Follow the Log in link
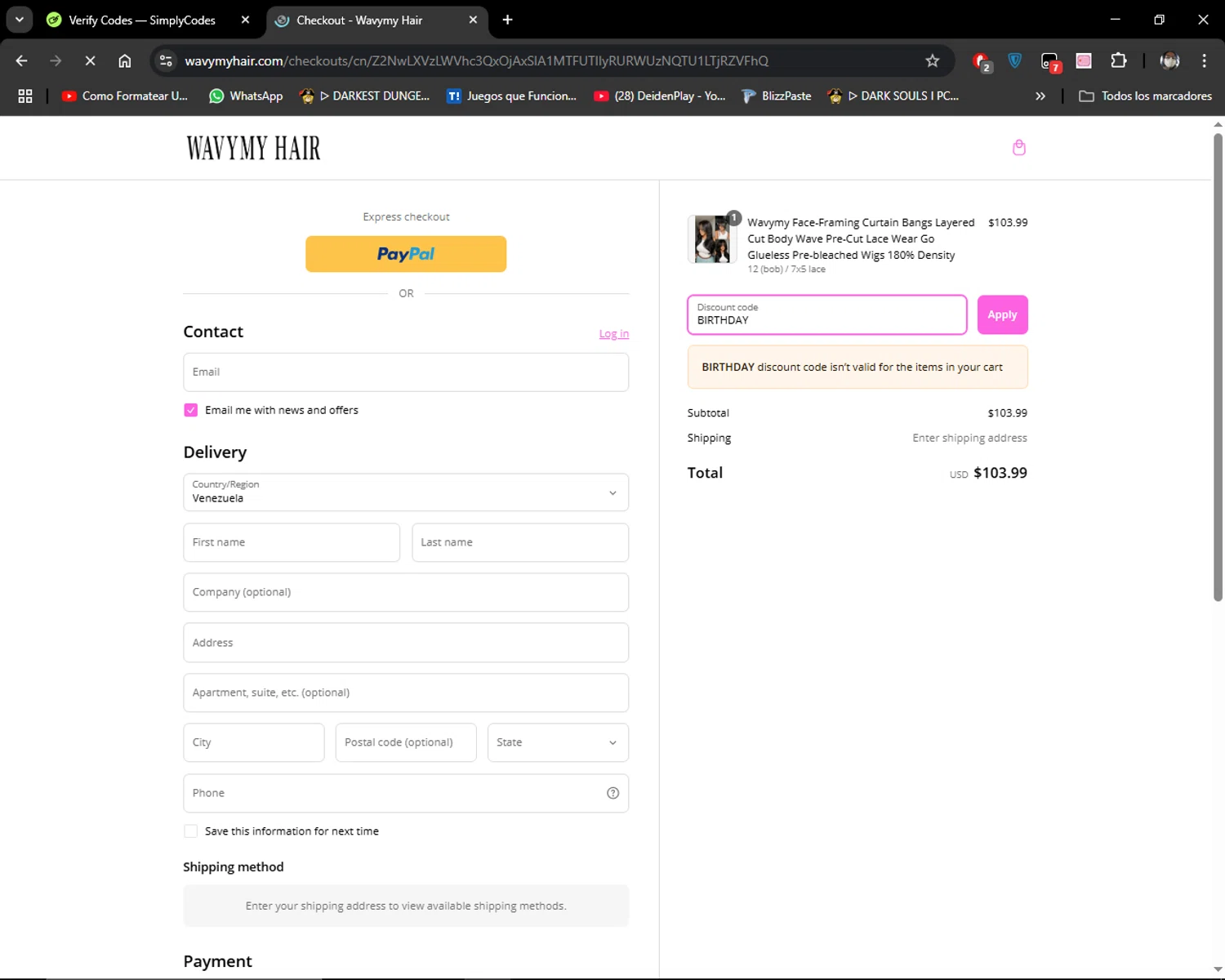Screen dimensions: 1225x980 614,334
